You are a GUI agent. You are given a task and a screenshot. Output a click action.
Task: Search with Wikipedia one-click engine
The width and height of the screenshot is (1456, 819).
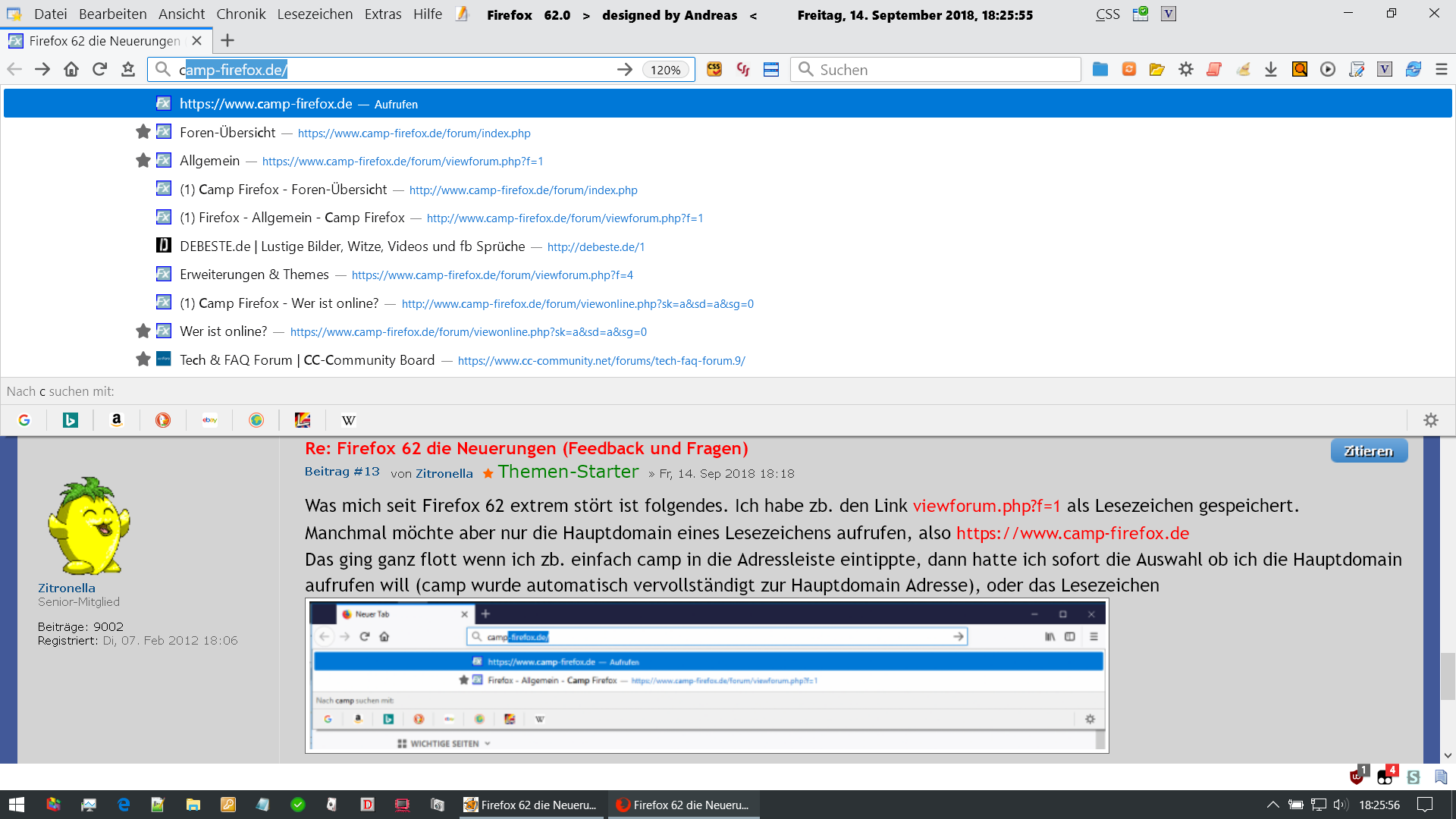pos(348,420)
